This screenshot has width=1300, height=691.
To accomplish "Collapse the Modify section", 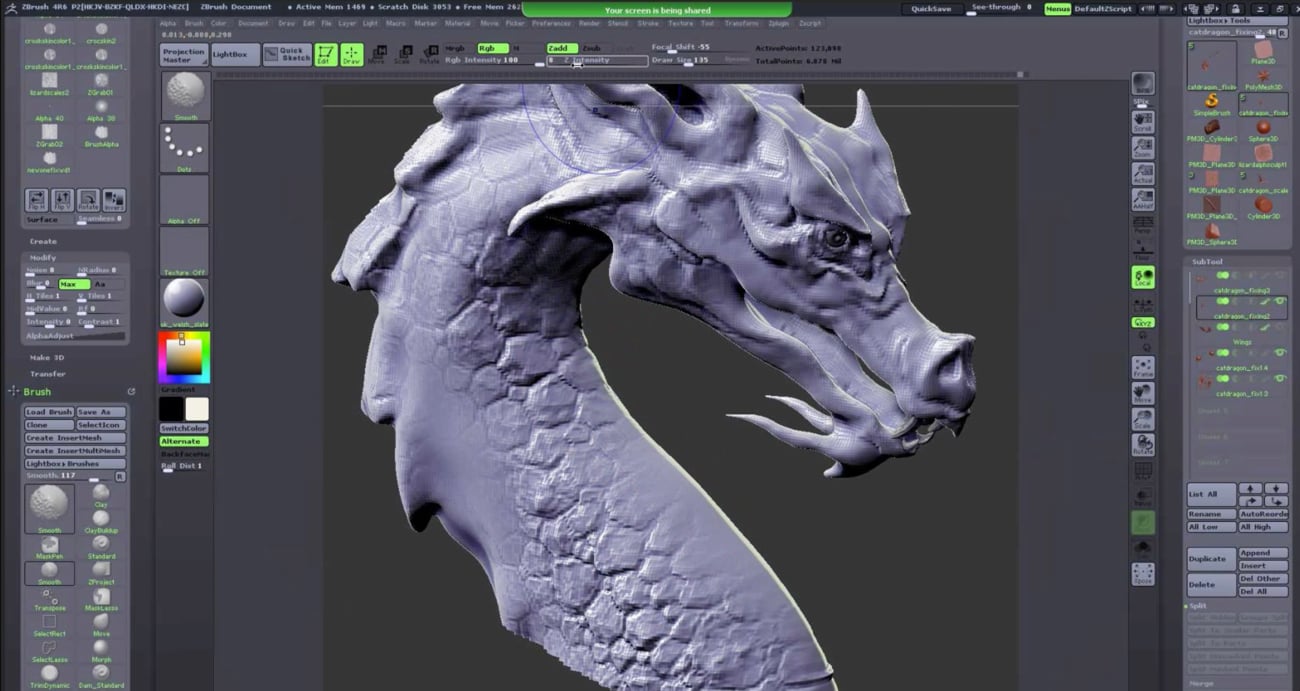I will (x=43, y=257).
